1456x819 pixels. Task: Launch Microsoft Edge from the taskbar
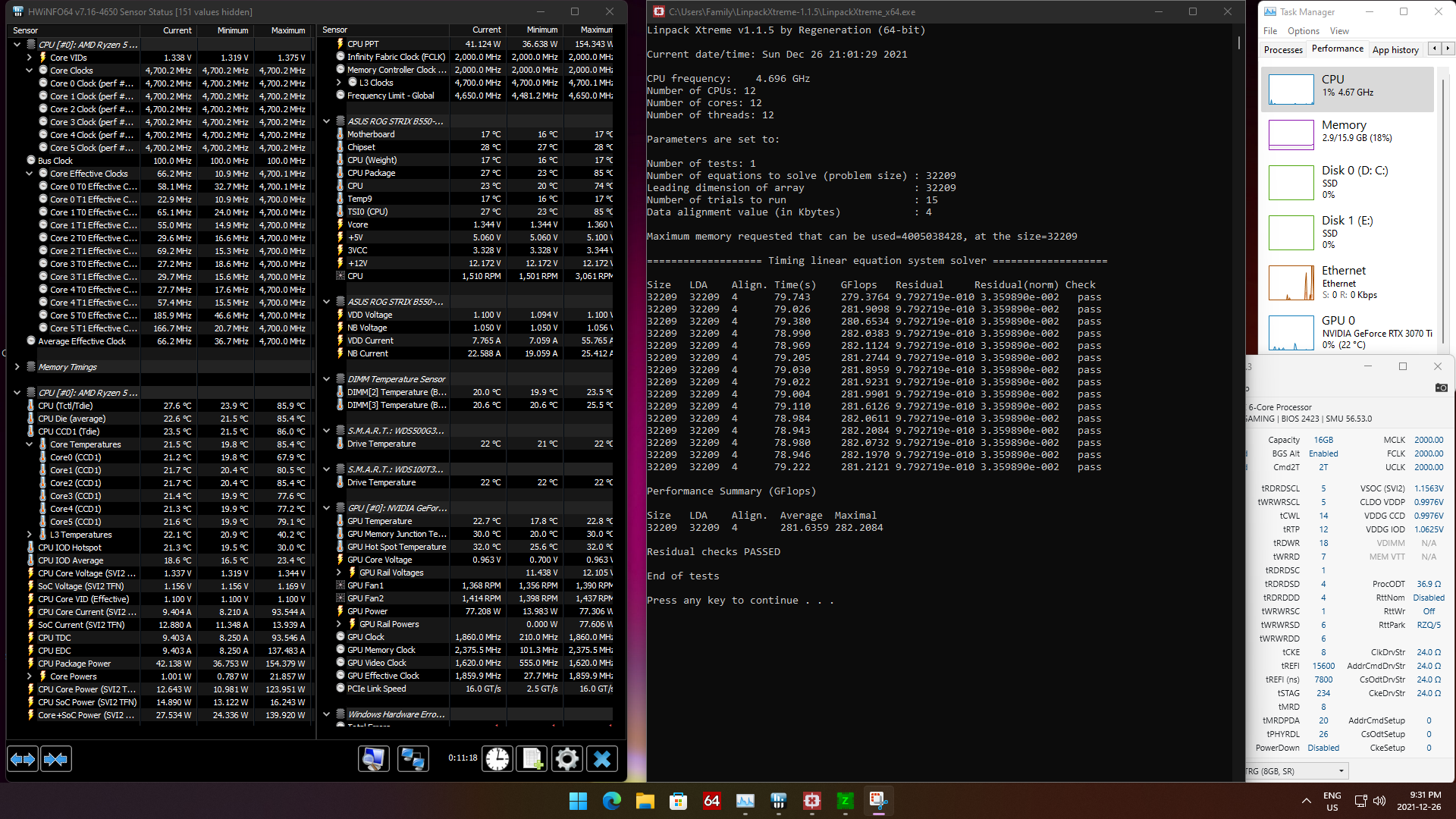(x=612, y=801)
